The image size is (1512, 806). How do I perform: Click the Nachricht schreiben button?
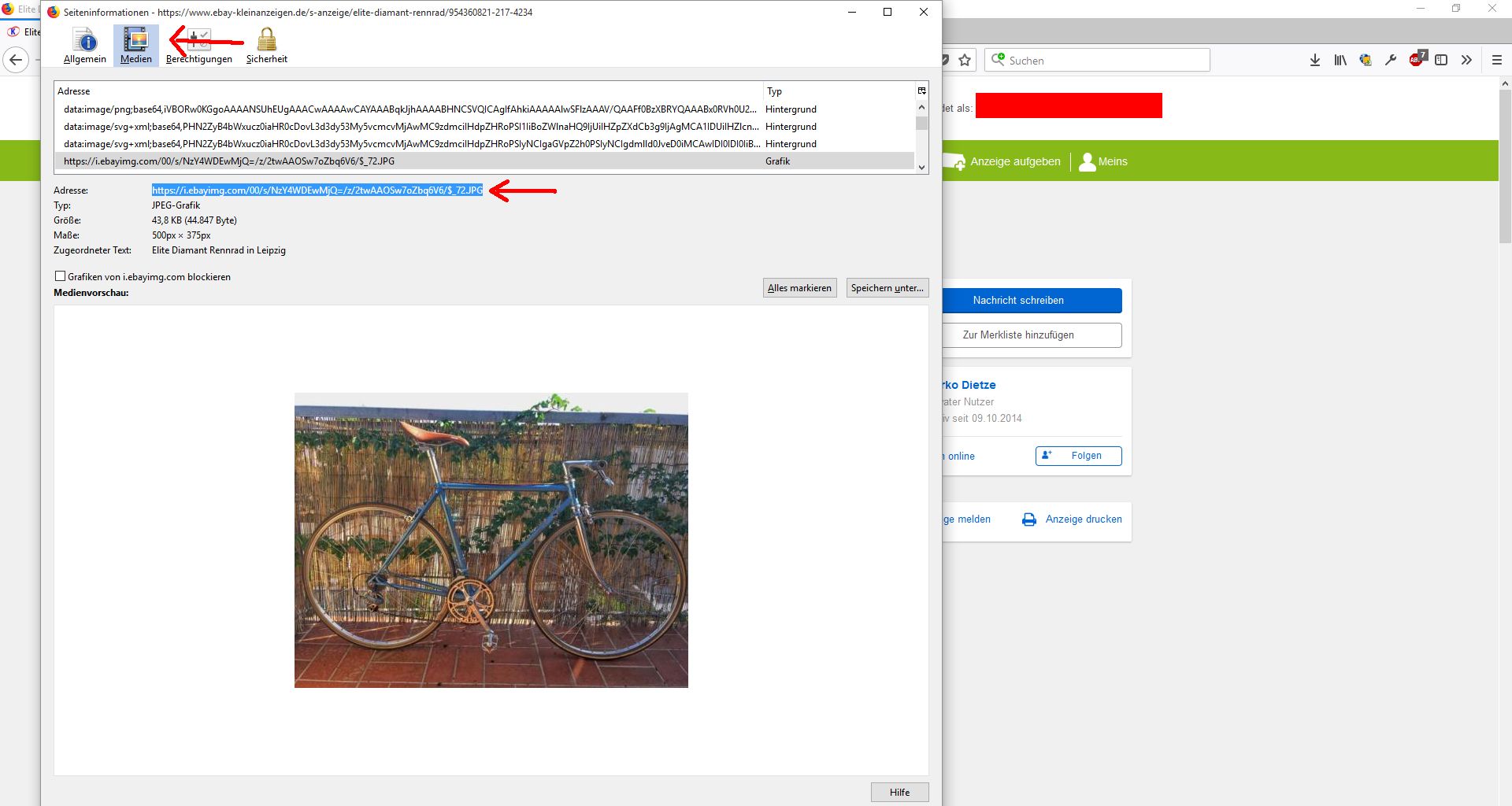tap(1032, 301)
